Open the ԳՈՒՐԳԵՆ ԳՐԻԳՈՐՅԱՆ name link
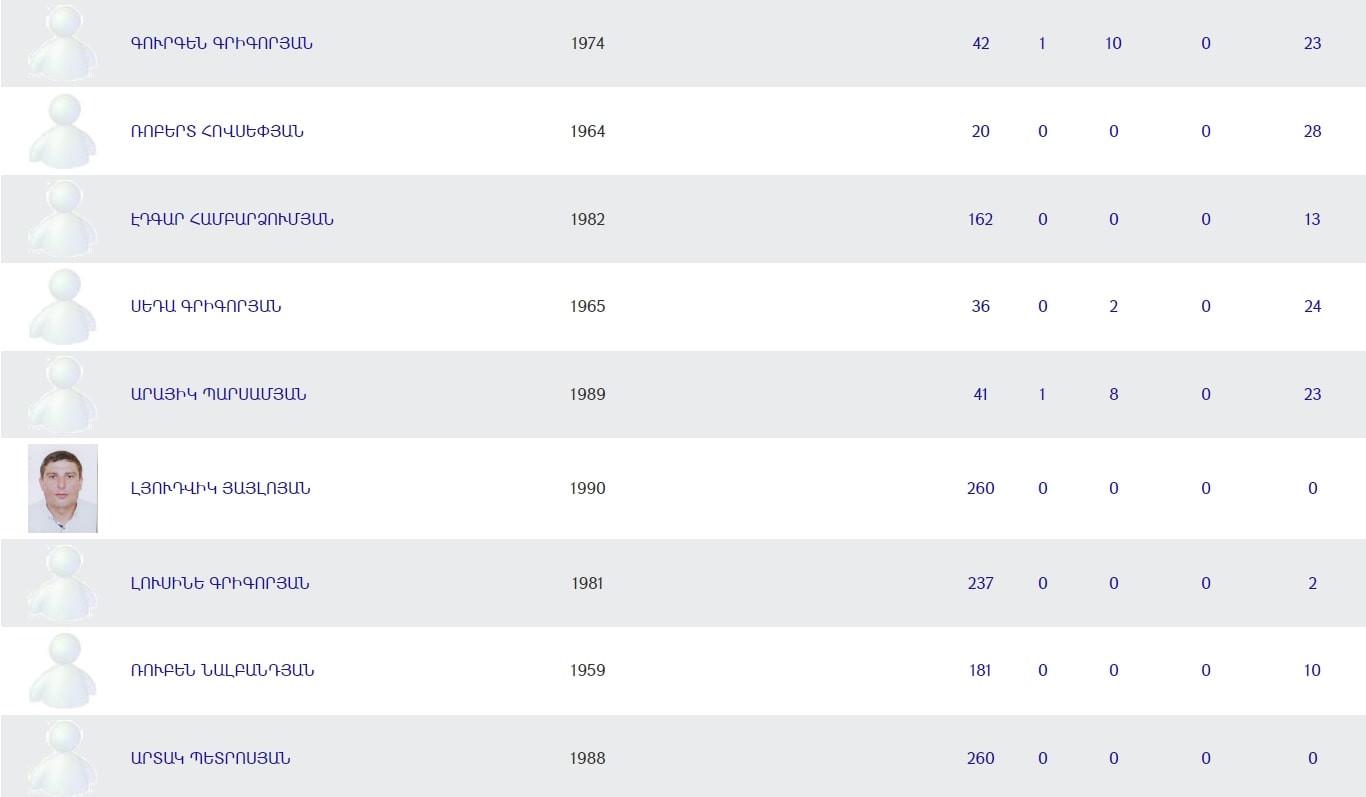1366x797 pixels. coord(221,43)
